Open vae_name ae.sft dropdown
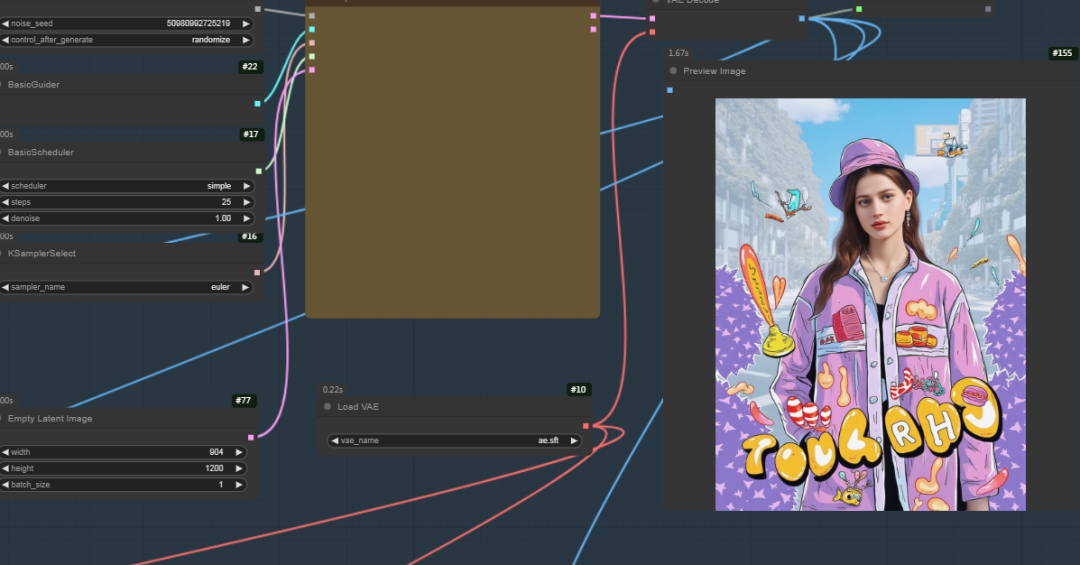 coord(455,440)
